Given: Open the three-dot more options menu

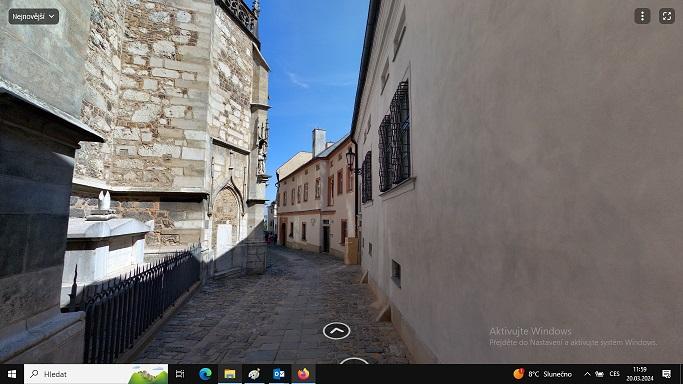Looking at the screenshot, I should [x=642, y=16].
